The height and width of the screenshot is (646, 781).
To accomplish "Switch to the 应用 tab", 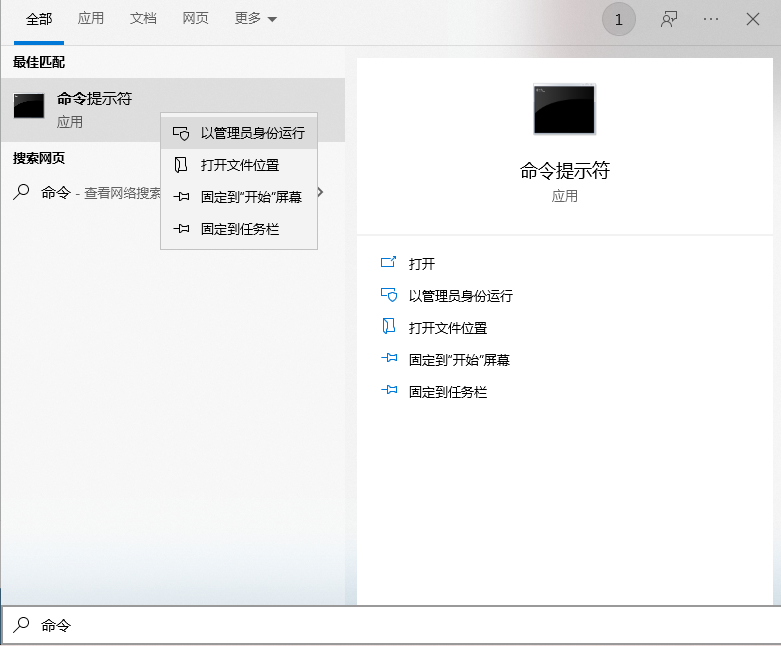I will (91, 19).
